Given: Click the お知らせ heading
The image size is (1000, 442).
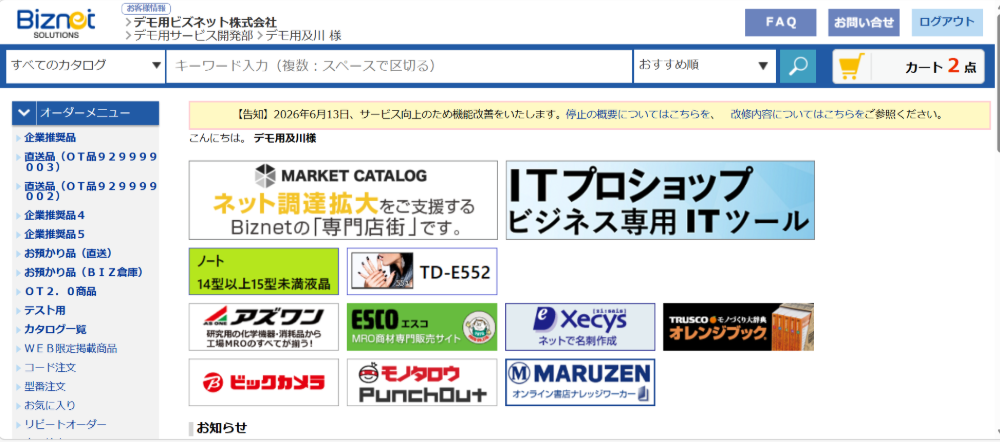Looking at the screenshot, I should coord(221,428).
